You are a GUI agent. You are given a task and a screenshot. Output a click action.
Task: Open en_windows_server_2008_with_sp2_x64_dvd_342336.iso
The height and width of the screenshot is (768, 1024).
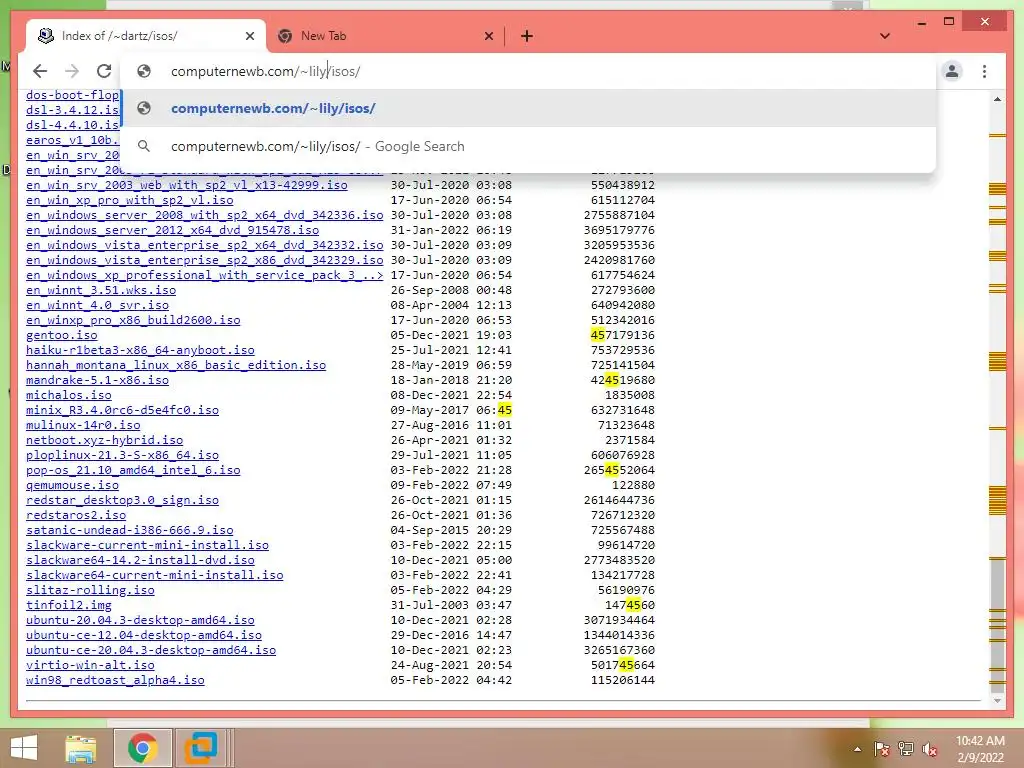pos(204,215)
